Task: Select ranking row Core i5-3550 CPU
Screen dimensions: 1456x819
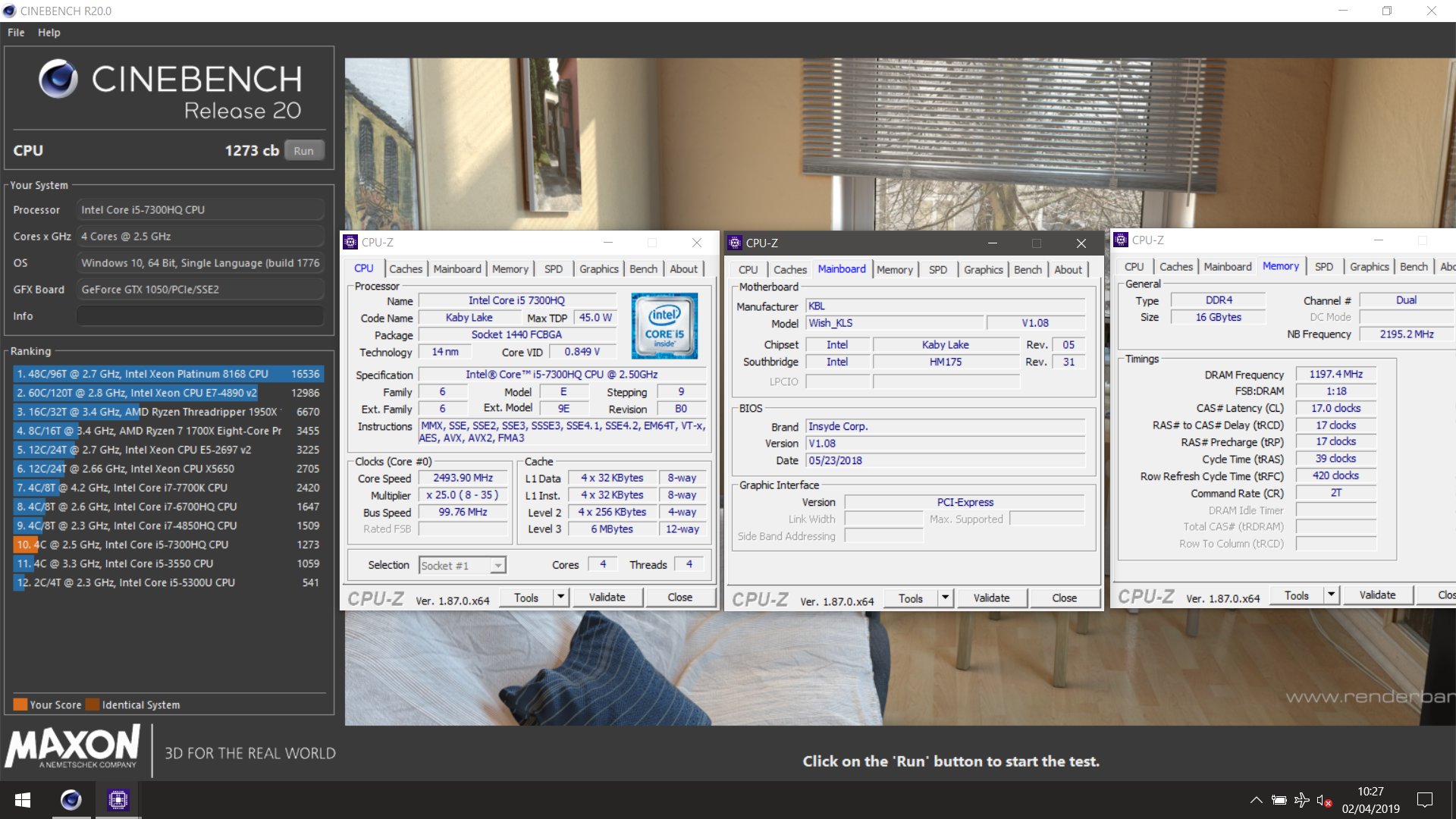Action: 168,563
